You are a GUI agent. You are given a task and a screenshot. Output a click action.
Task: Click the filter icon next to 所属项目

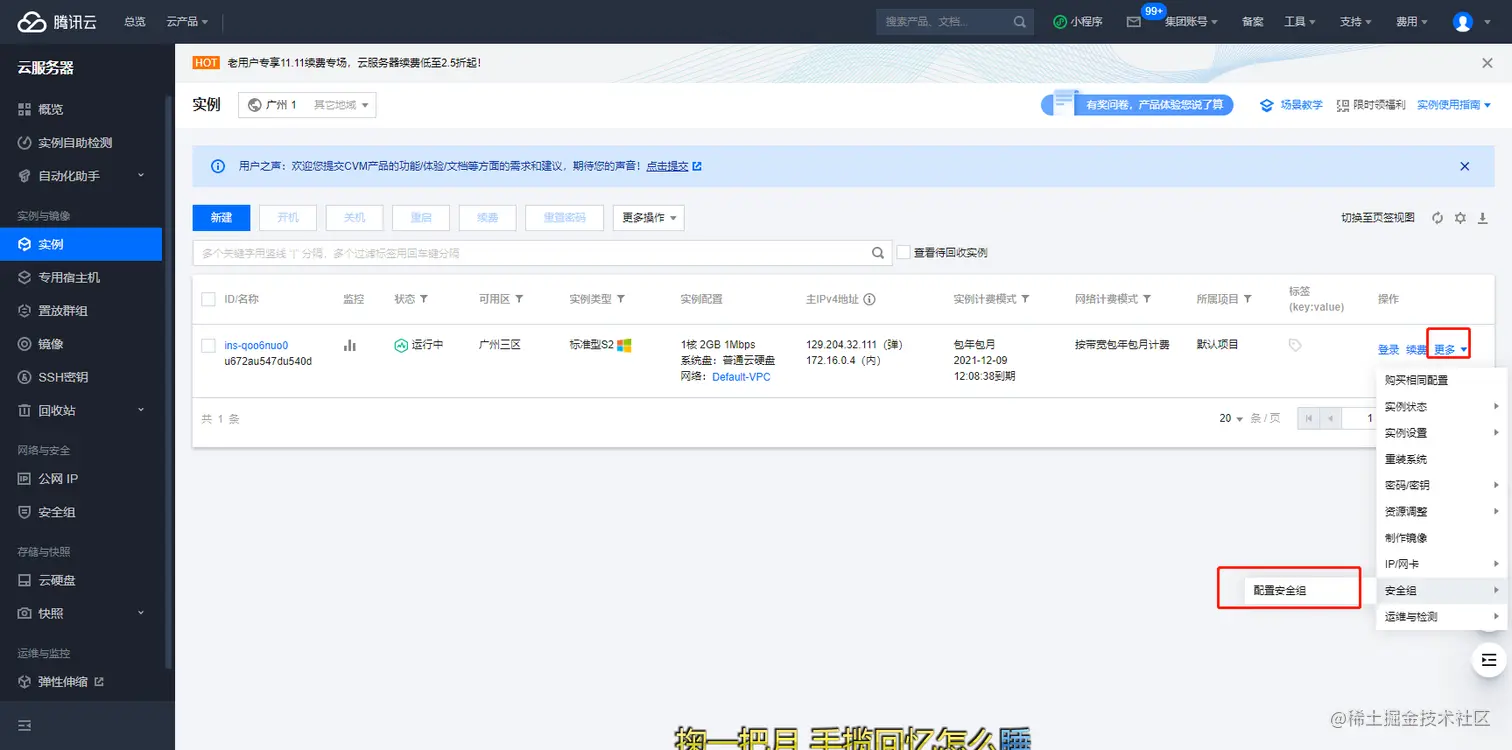pos(1248,299)
